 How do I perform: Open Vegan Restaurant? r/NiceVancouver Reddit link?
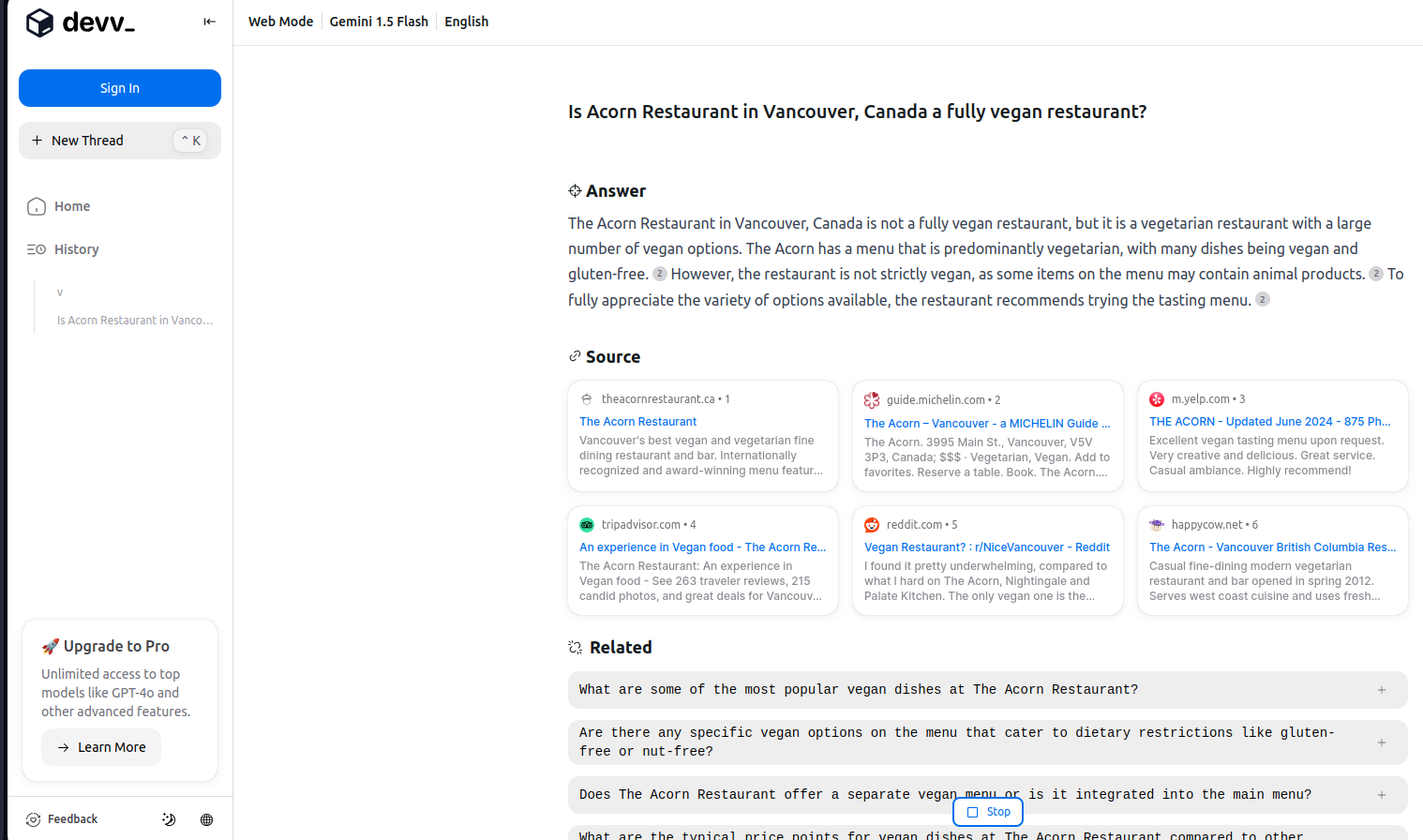(987, 547)
